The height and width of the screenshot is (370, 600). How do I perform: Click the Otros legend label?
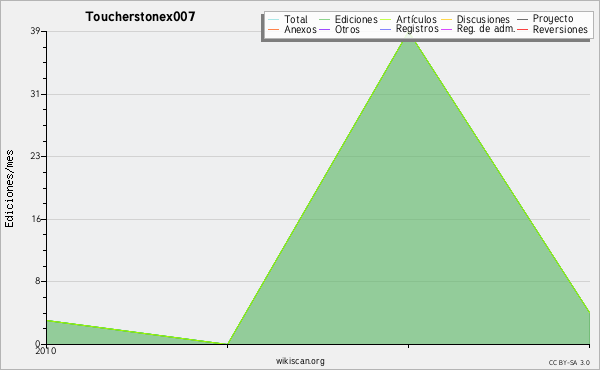coord(347,29)
